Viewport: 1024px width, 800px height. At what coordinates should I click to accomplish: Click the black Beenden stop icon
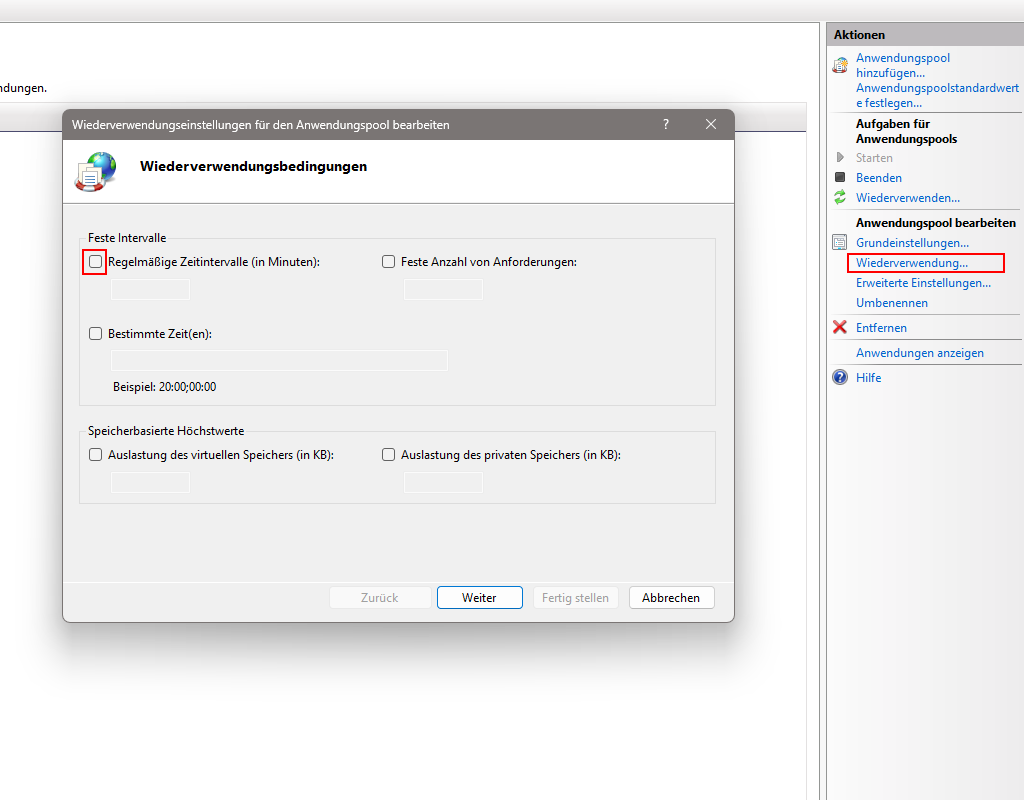click(x=840, y=178)
